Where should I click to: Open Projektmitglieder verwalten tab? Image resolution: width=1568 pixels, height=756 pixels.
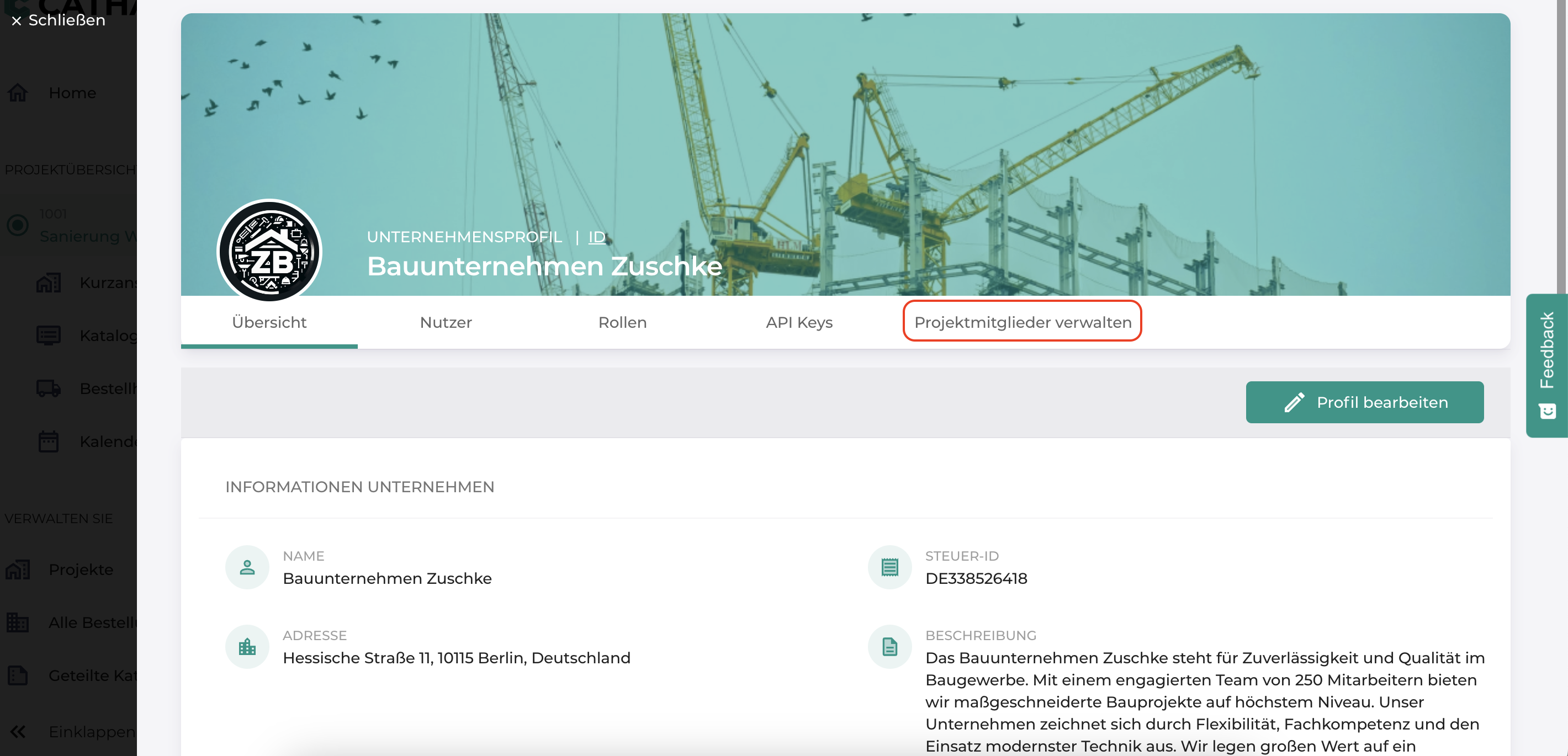point(1023,322)
